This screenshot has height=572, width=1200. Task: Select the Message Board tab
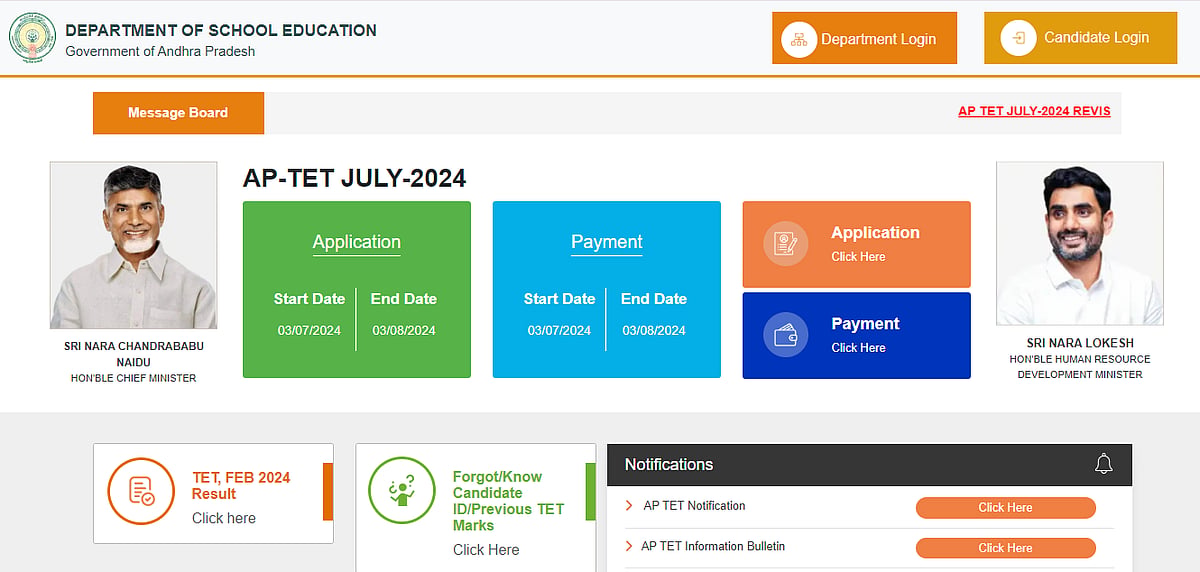coord(178,113)
